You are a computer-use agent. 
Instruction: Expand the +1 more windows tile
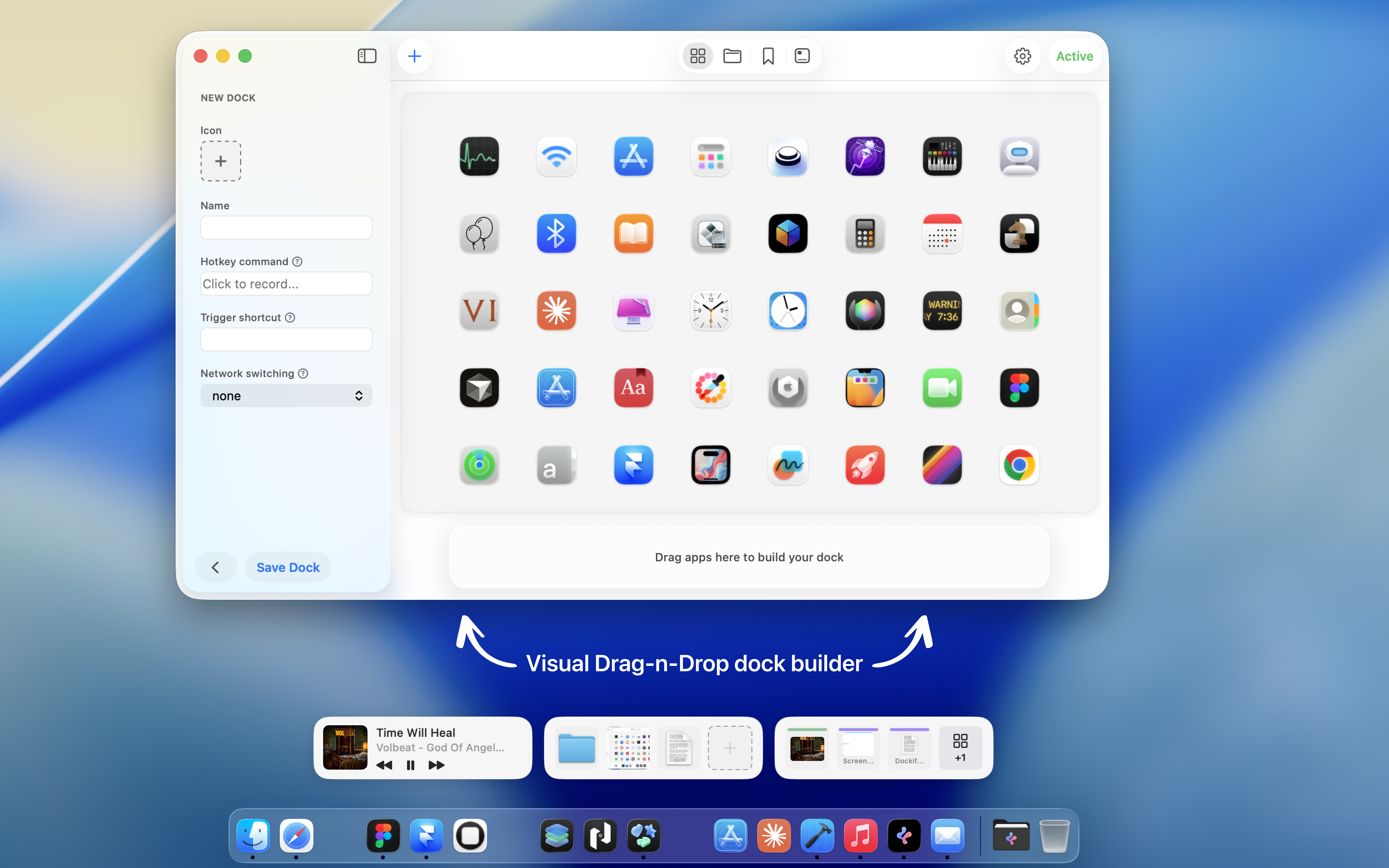(960, 747)
